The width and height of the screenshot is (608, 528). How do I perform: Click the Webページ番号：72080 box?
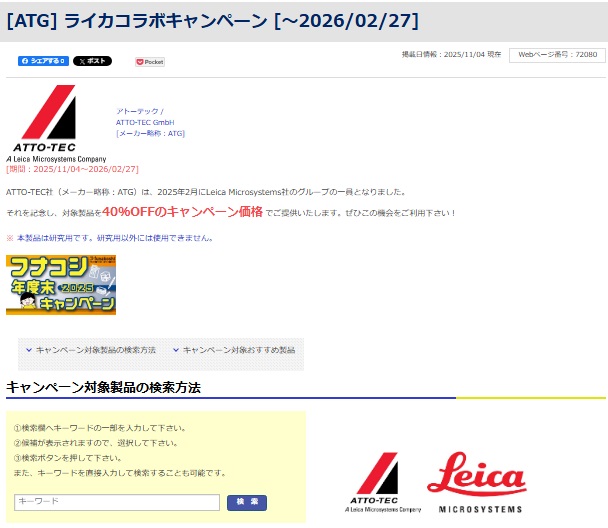coord(557,55)
